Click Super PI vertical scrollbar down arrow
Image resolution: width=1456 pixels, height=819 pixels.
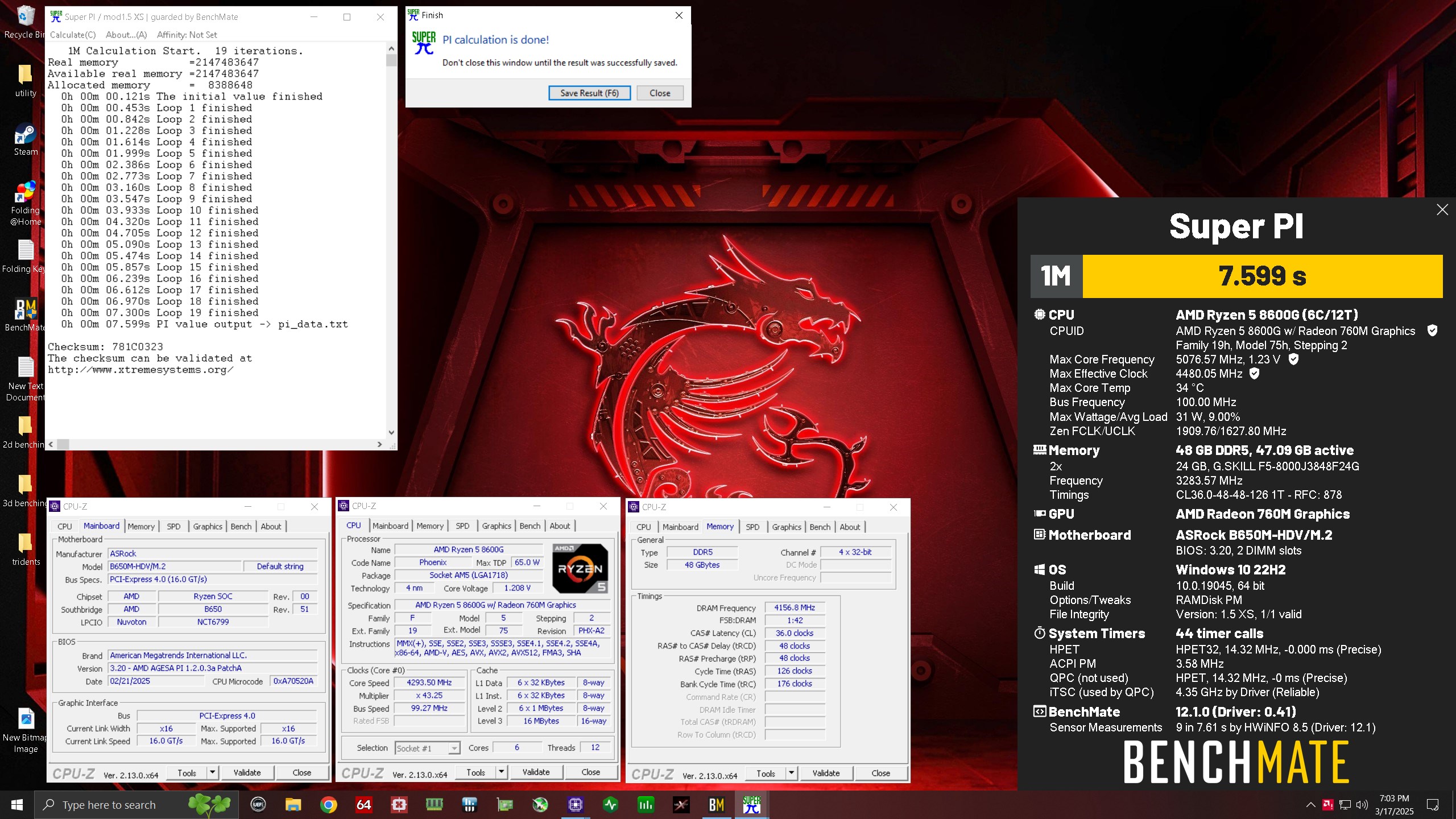391,433
